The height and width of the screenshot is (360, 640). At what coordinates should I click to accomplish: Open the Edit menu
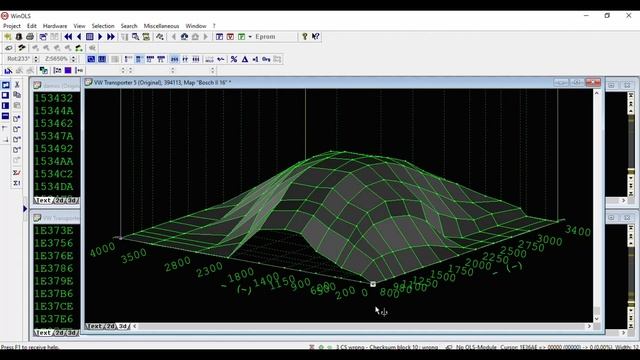click(32, 26)
